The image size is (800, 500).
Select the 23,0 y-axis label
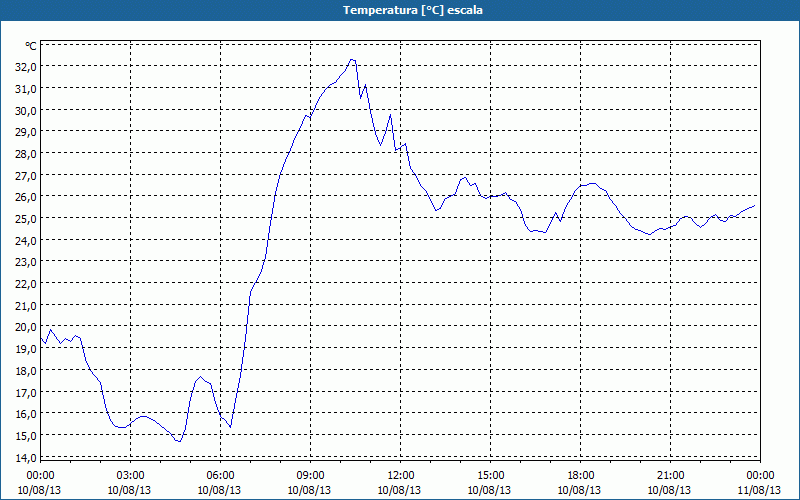tap(27, 262)
